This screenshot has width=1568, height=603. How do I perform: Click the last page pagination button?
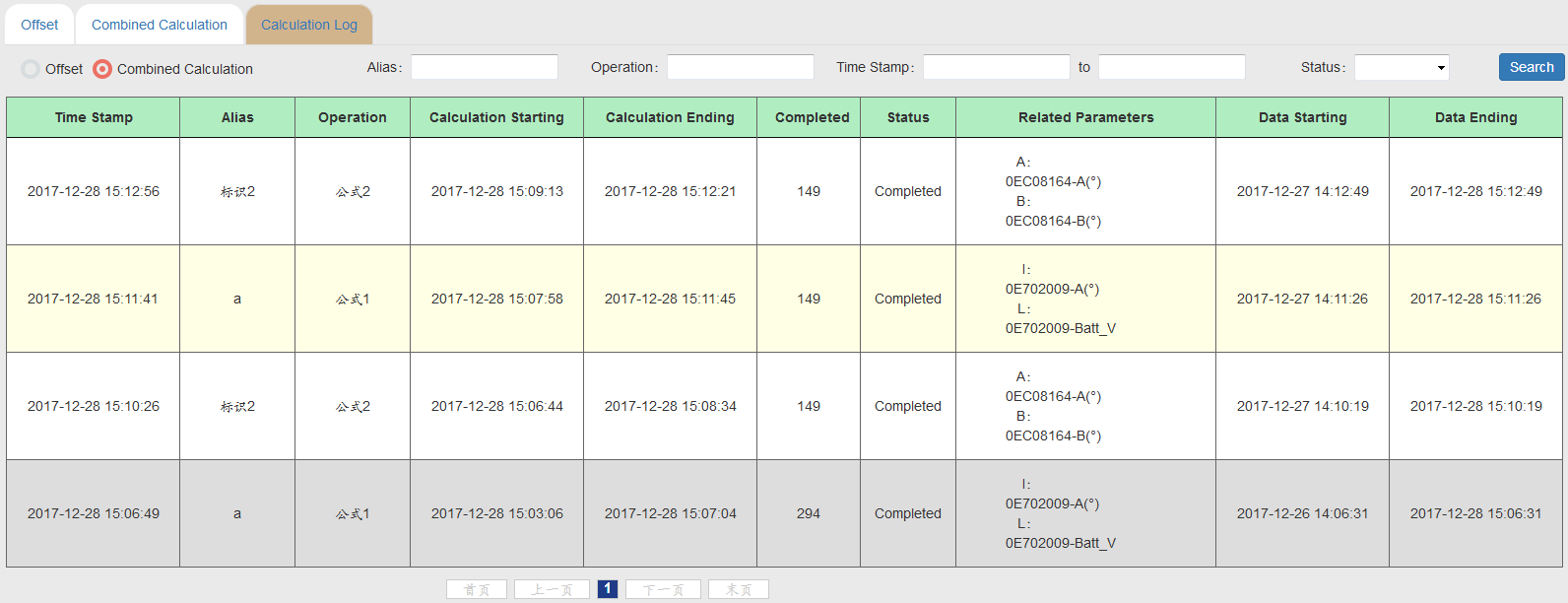click(739, 589)
